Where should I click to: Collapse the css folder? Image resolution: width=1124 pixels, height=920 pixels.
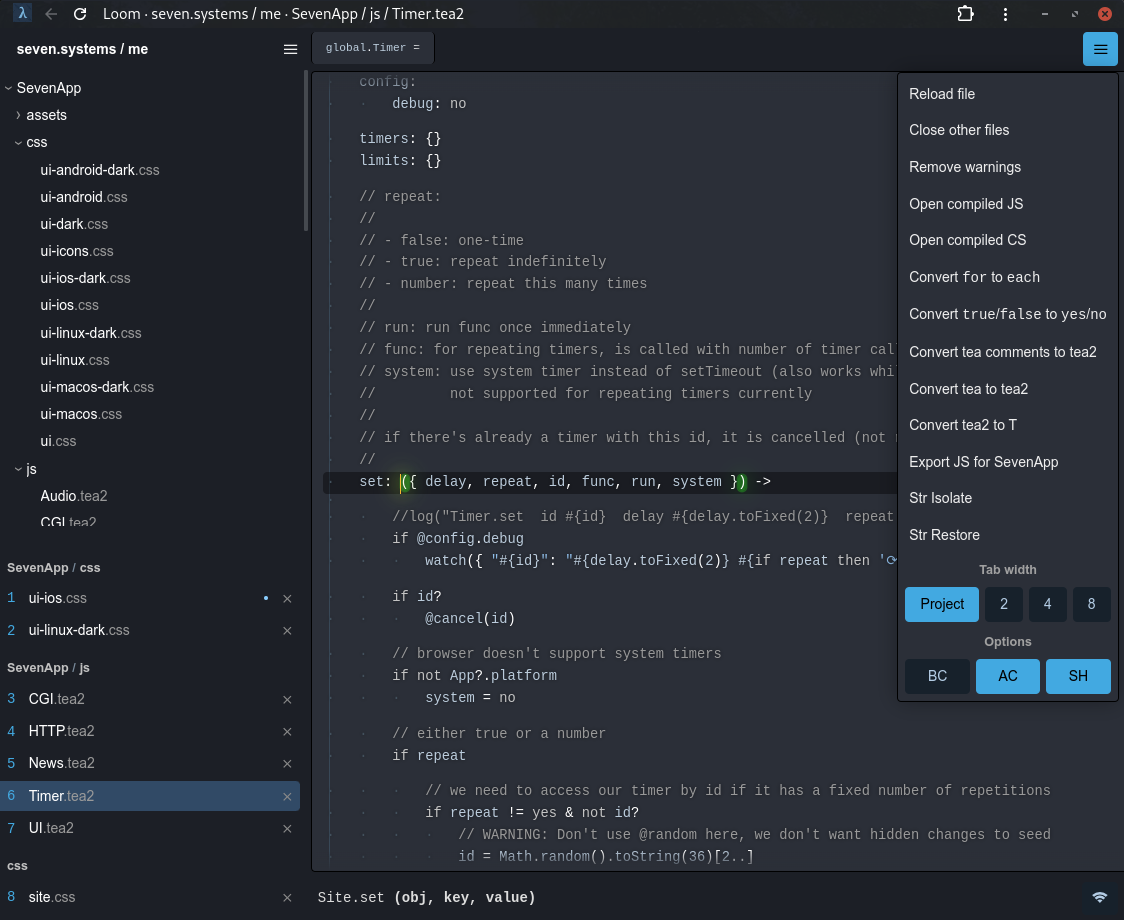click(x=19, y=142)
